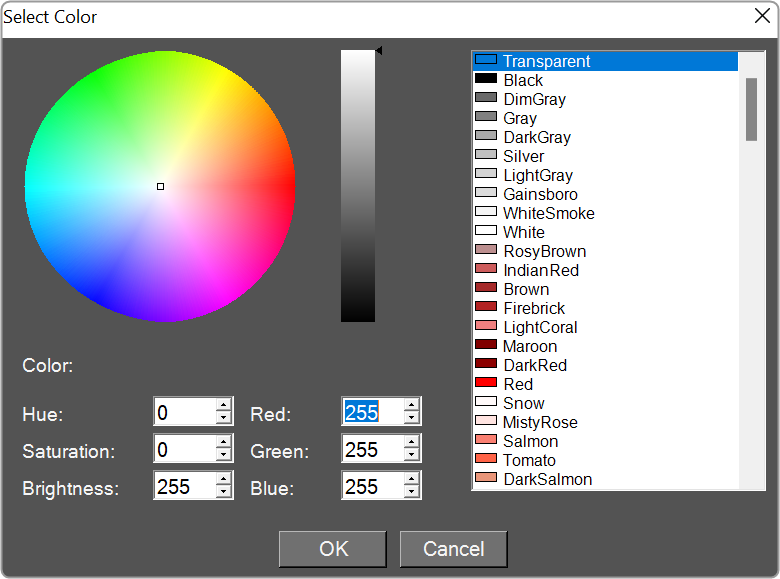780x579 pixels.
Task: Click the OK button
Action: click(x=333, y=549)
